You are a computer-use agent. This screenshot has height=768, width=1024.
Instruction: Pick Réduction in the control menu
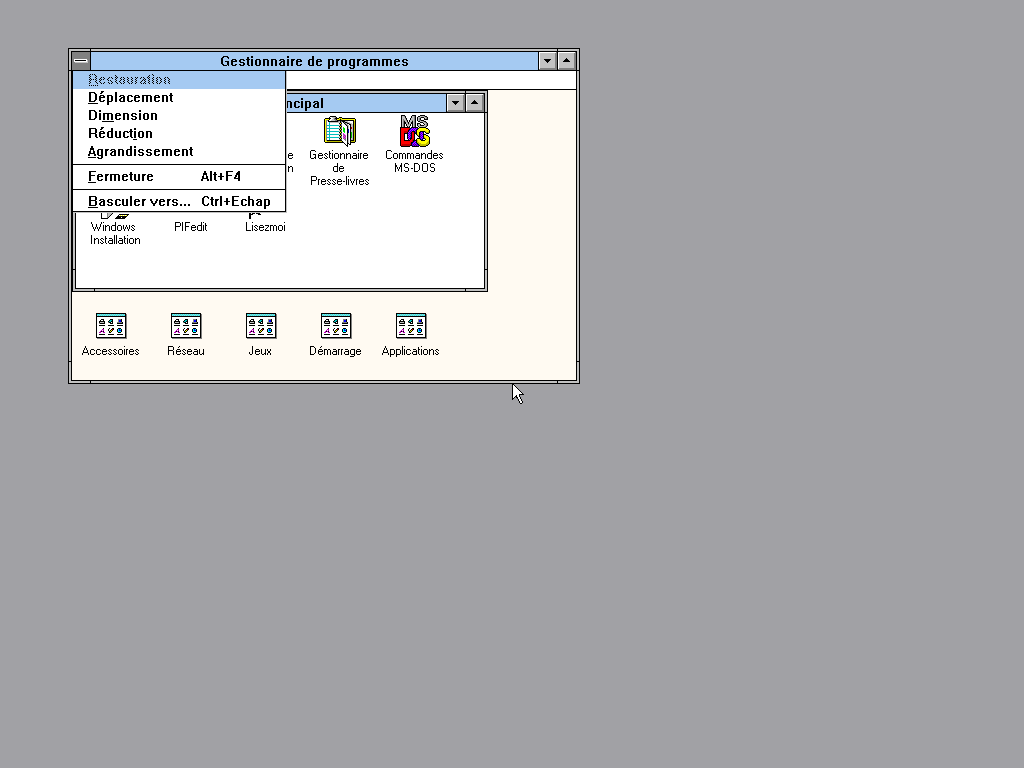pos(120,134)
